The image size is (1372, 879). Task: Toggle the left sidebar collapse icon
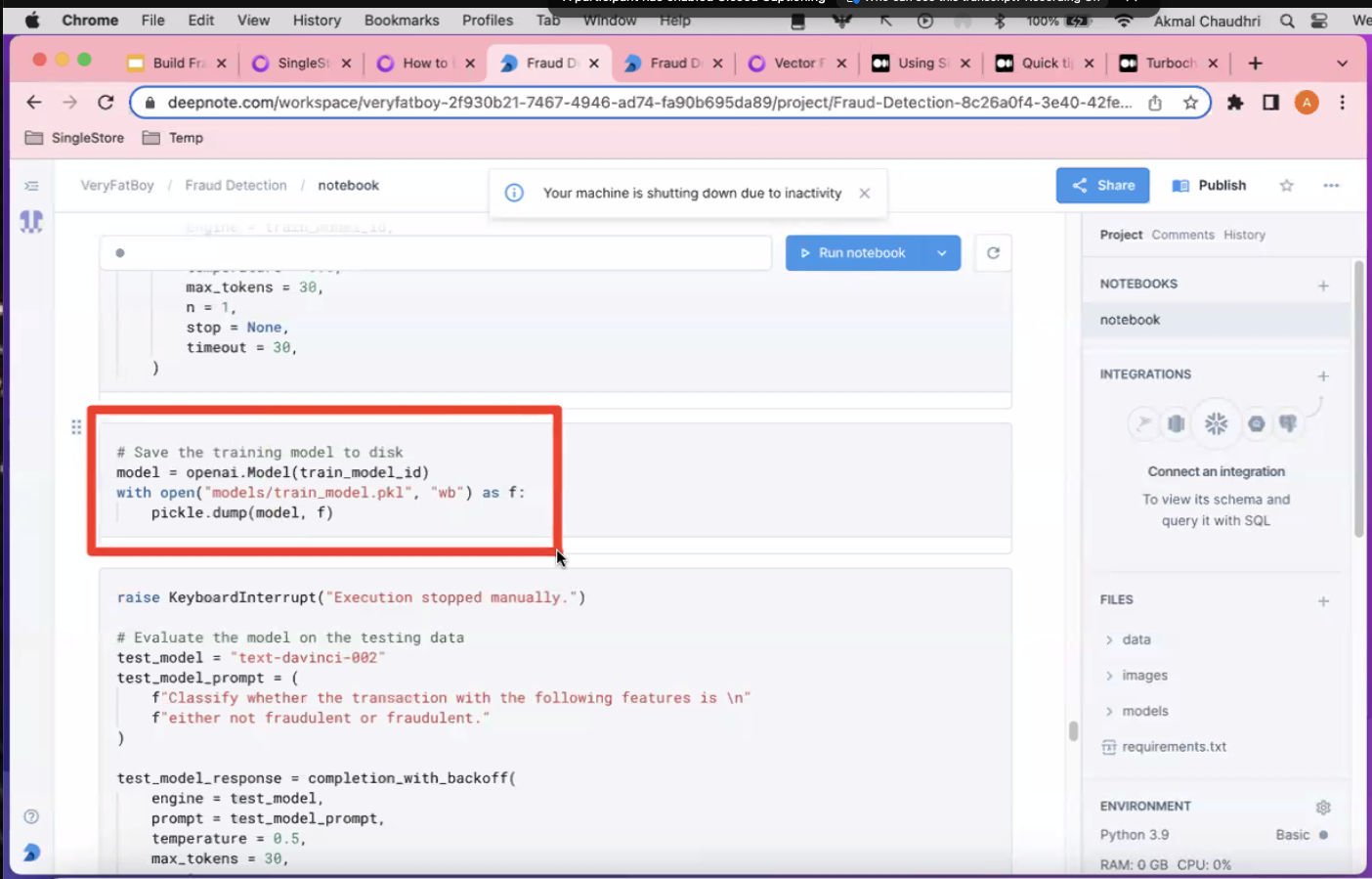coord(31,186)
